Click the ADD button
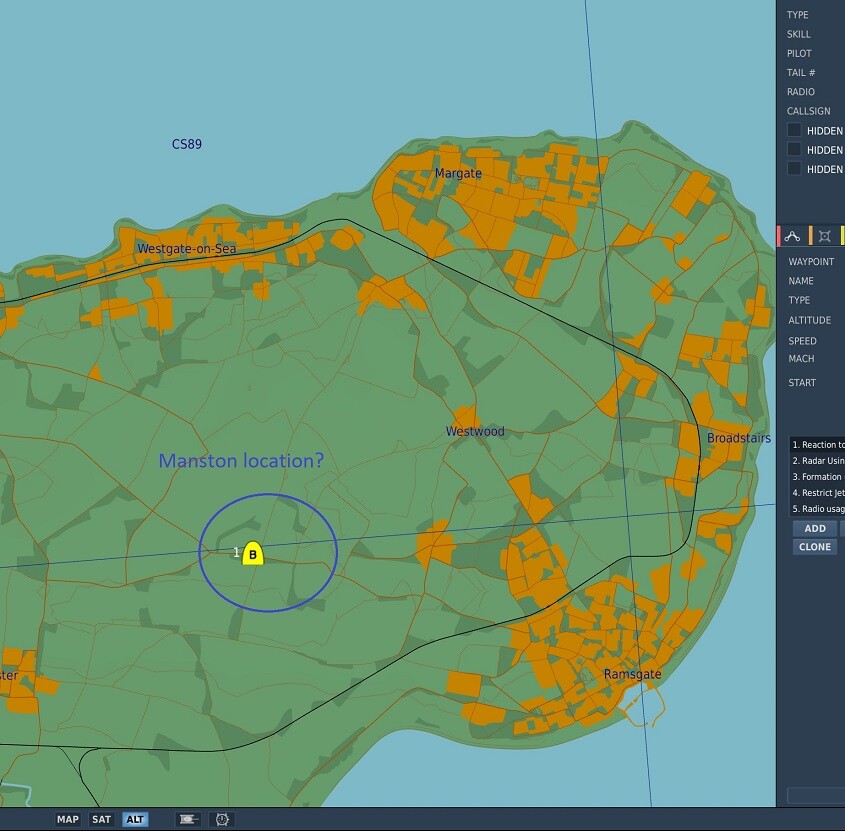845x831 pixels. pos(815,529)
